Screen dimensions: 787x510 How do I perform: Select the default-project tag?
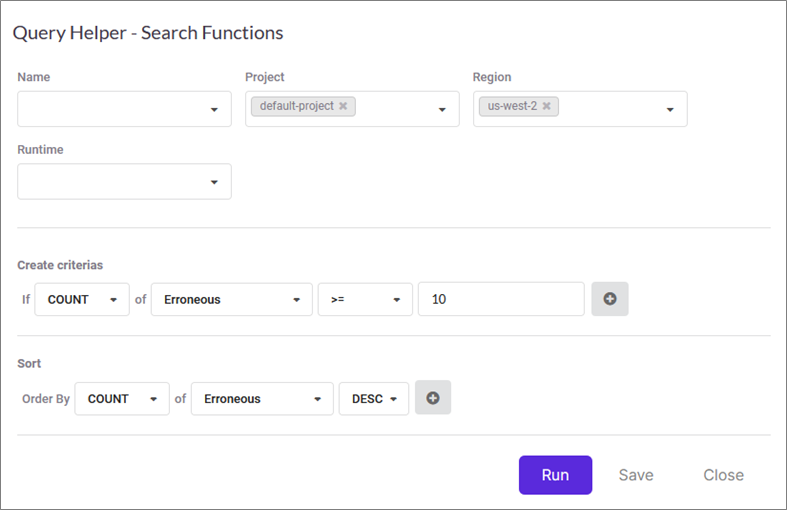coord(296,106)
